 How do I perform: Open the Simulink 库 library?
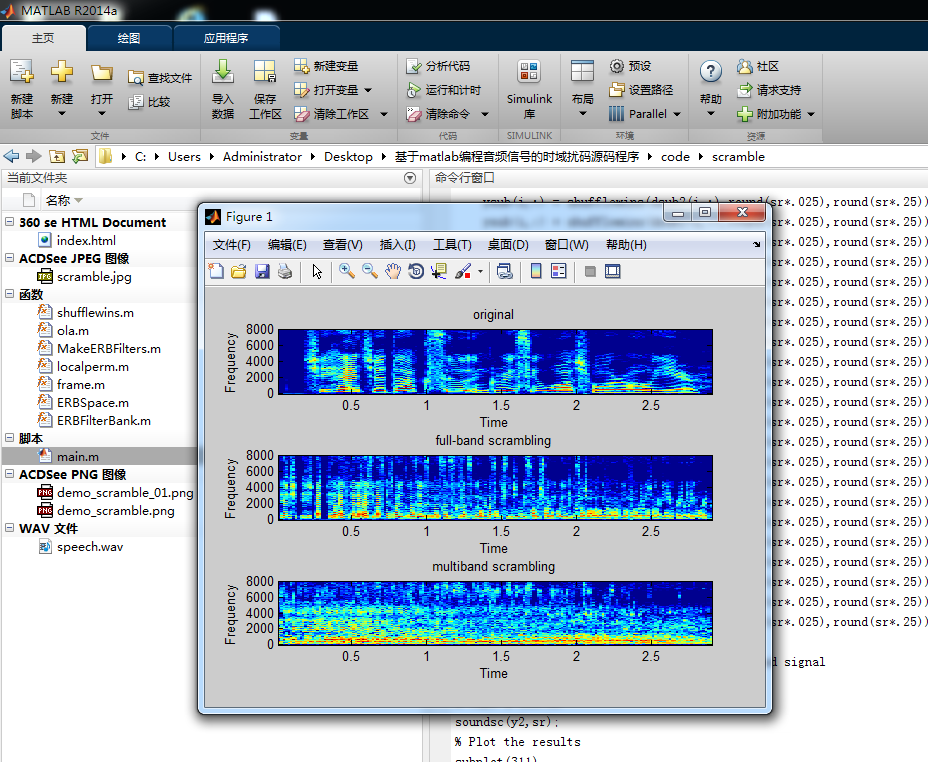(529, 89)
